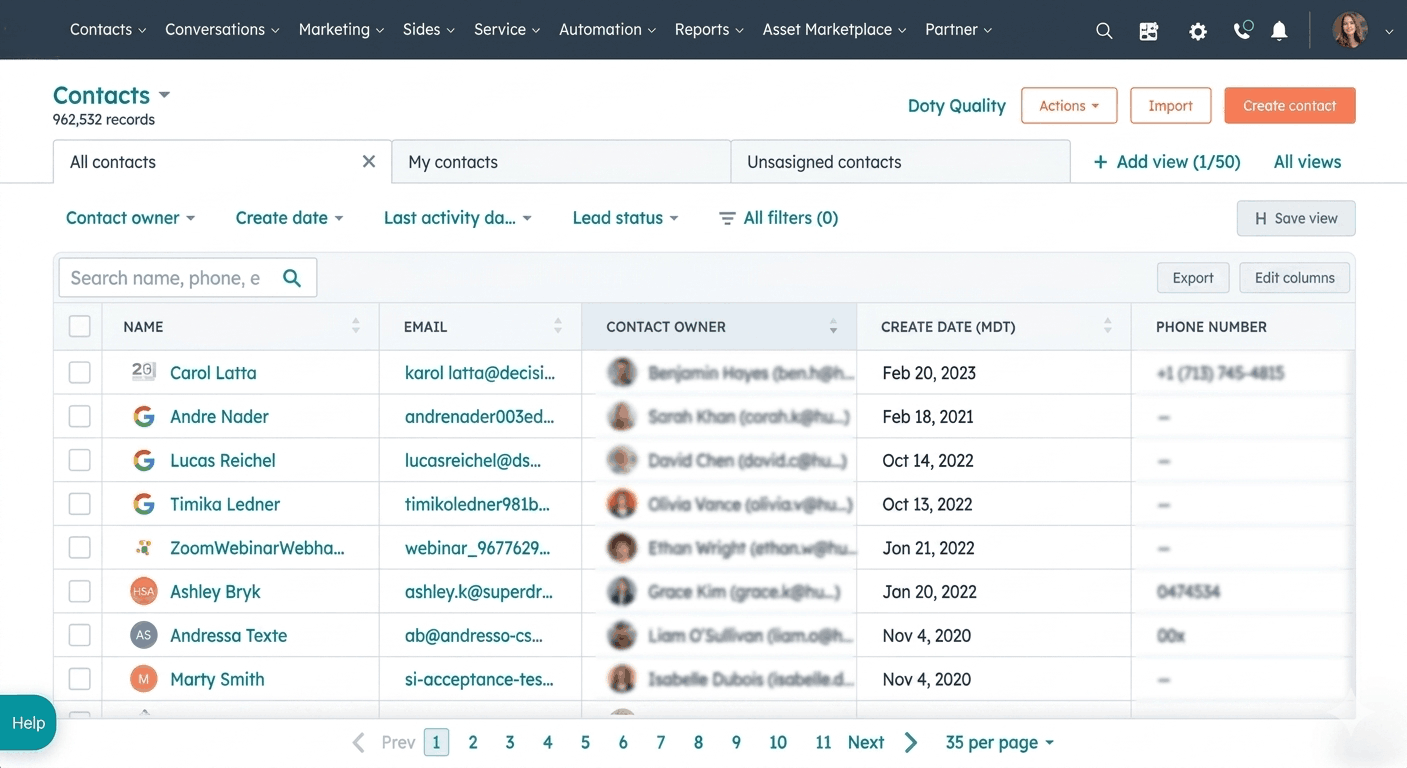Tick the select-all header checkbox
1407x768 pixels.
80,326
